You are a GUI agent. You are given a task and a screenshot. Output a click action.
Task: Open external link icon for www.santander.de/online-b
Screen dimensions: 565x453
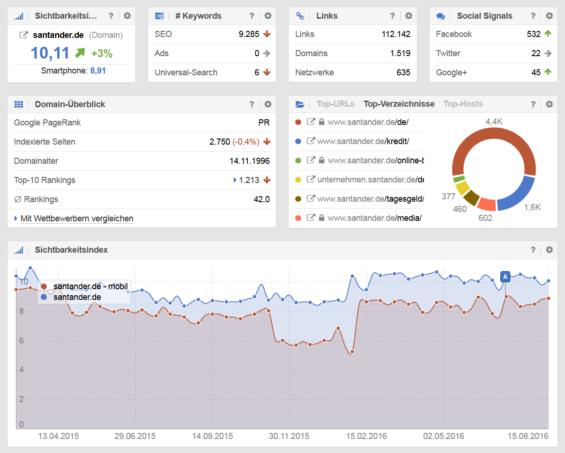pos(311,160)
